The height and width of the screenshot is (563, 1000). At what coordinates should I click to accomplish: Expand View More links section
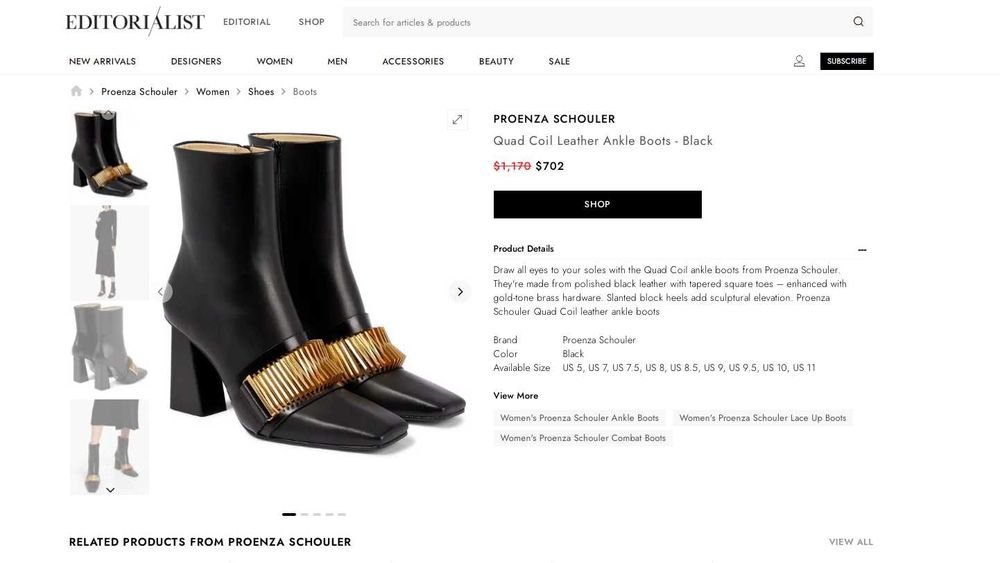tap(516, 396)
